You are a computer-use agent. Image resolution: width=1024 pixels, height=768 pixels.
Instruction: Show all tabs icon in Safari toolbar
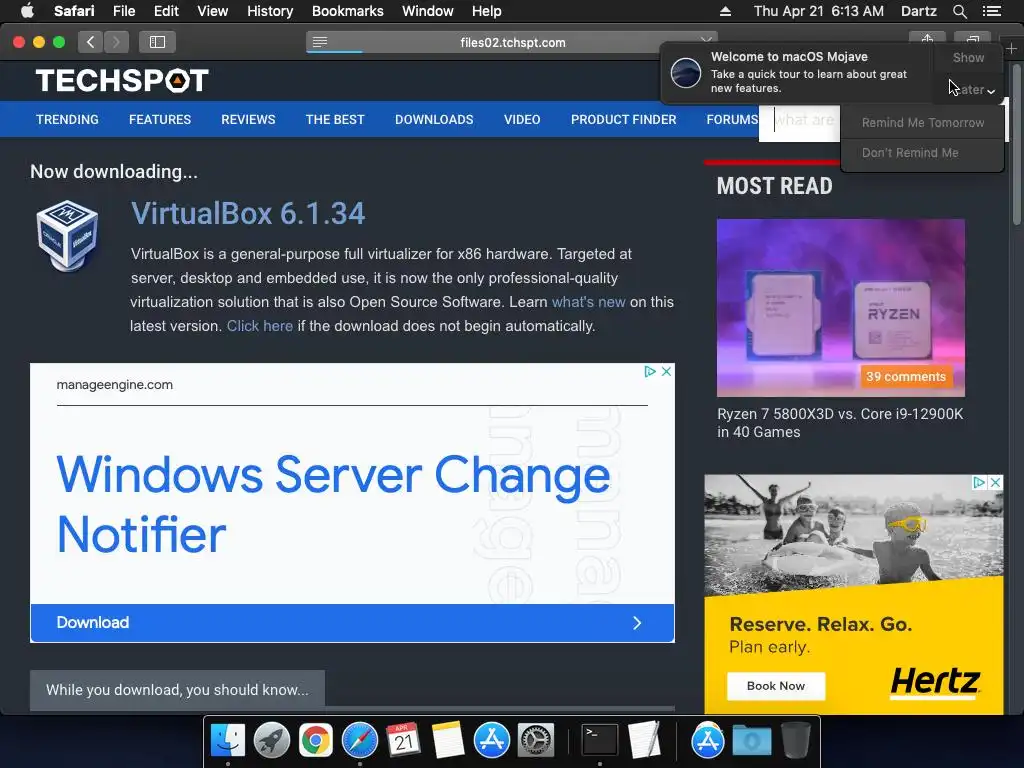[972, 39]
